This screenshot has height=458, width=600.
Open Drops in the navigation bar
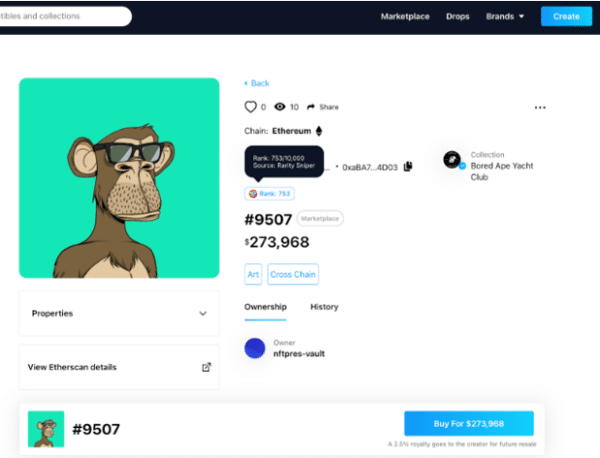pos(458,16)
